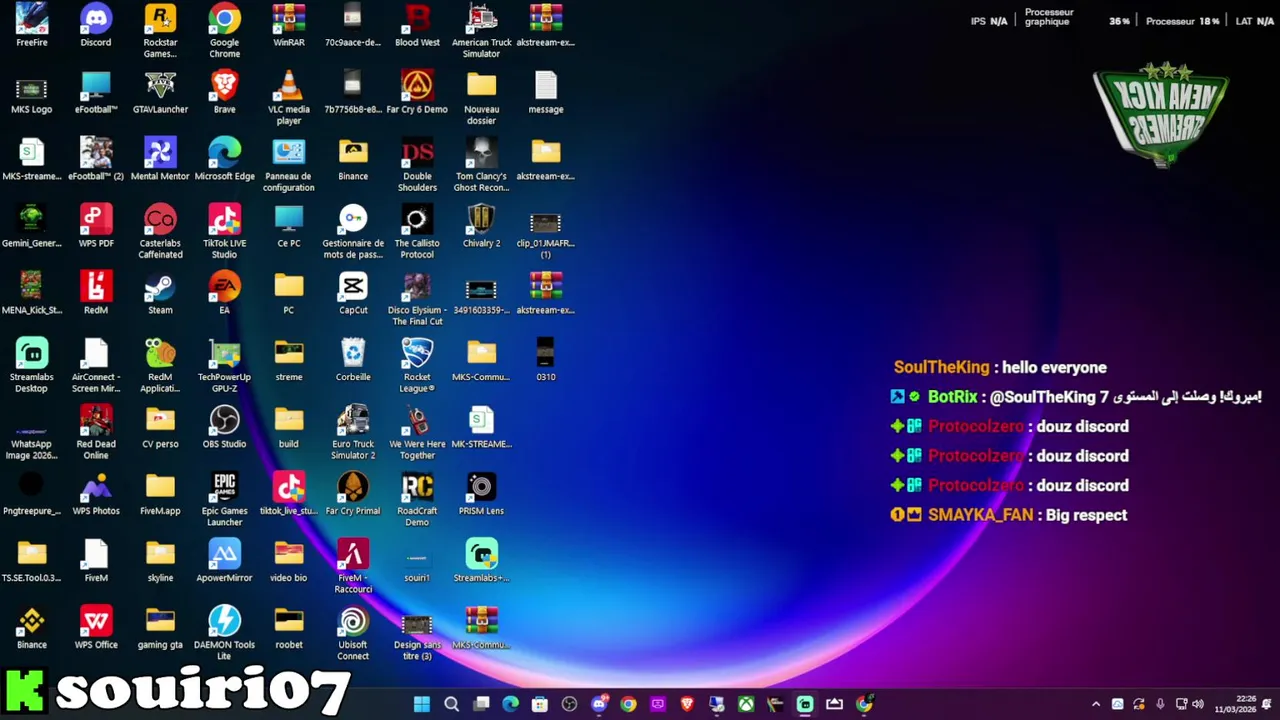Launch Google Chrome desktop shortcut
Viewport: 1280px width, 720px height.
[x=224, y=31]
